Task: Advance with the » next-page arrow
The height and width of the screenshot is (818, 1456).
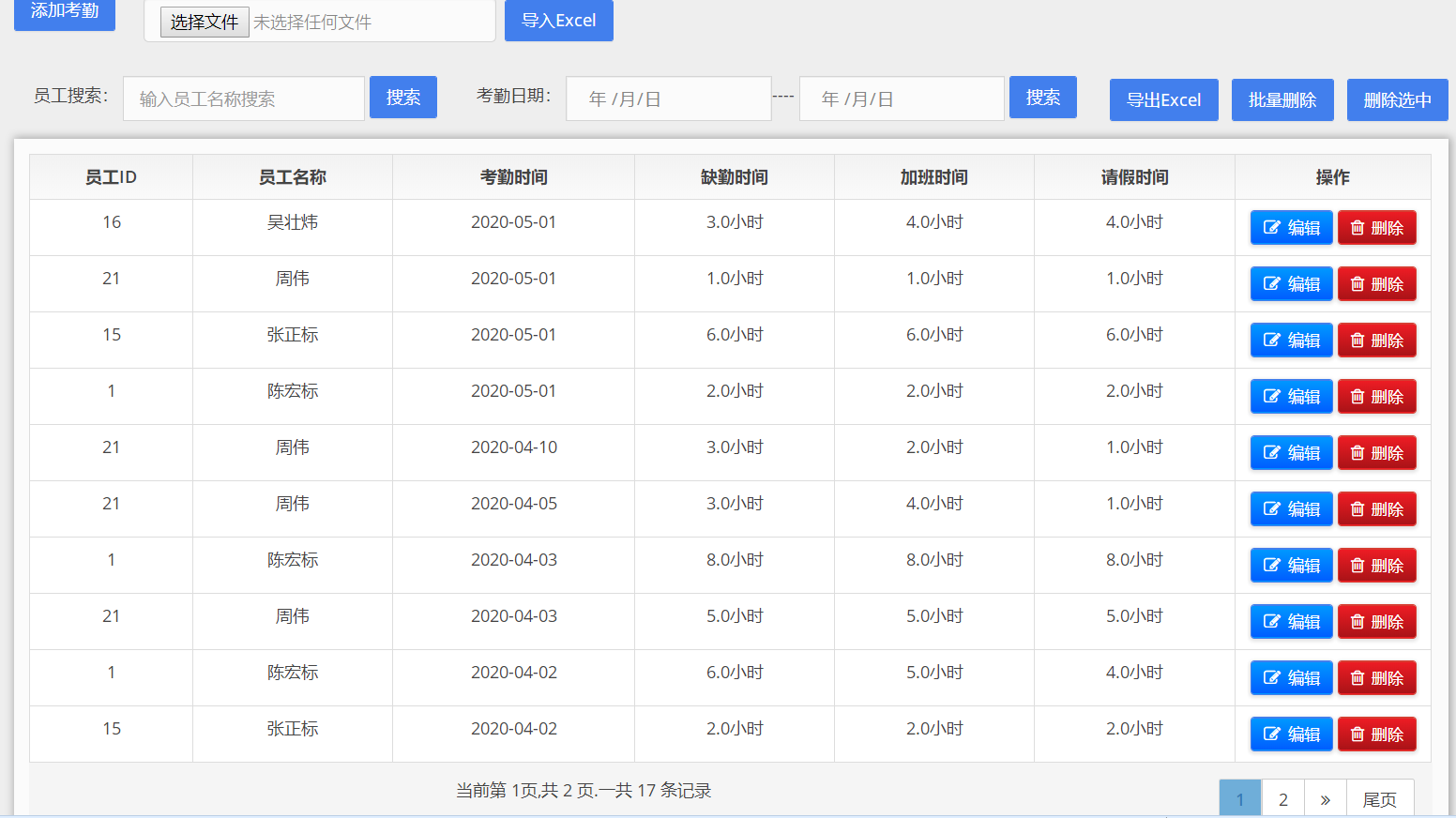Action: pyautogui.click(x=1326, y=799)
